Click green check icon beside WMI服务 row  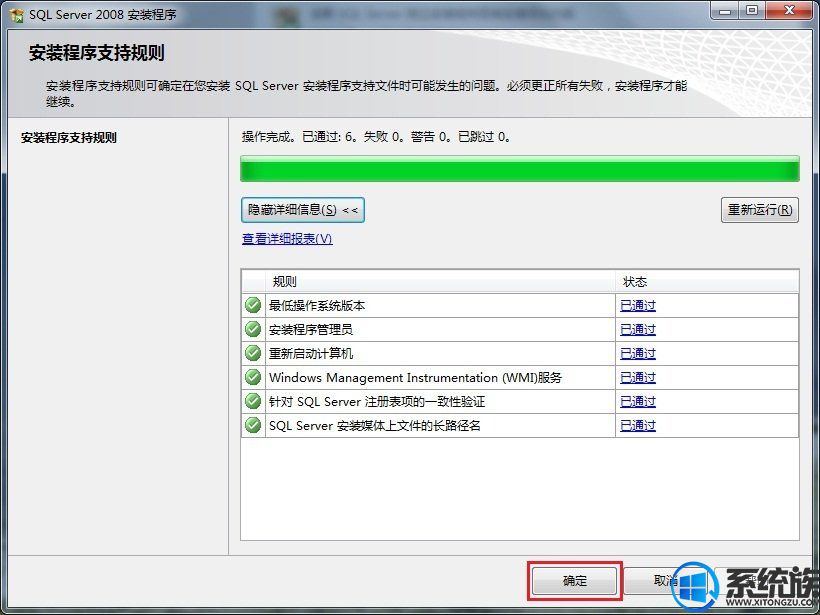tap(253, 377)
